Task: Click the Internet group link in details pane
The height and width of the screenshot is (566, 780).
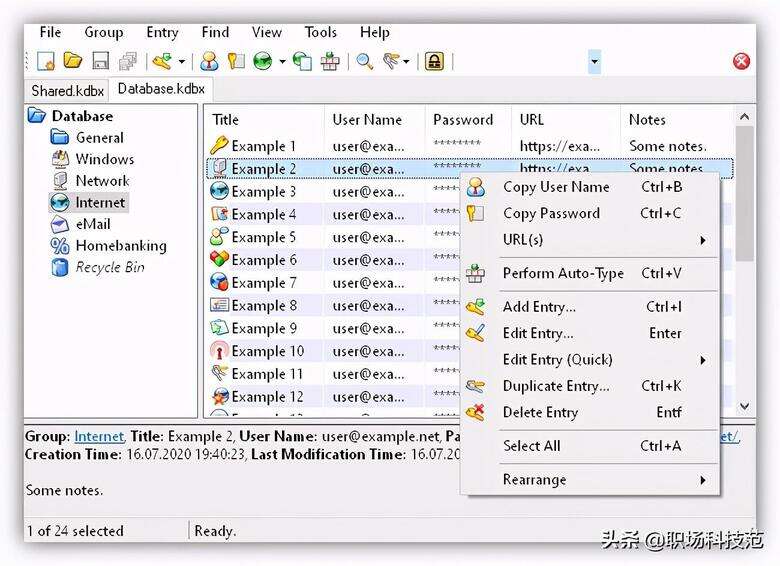Action: click(x=99, y=437)
